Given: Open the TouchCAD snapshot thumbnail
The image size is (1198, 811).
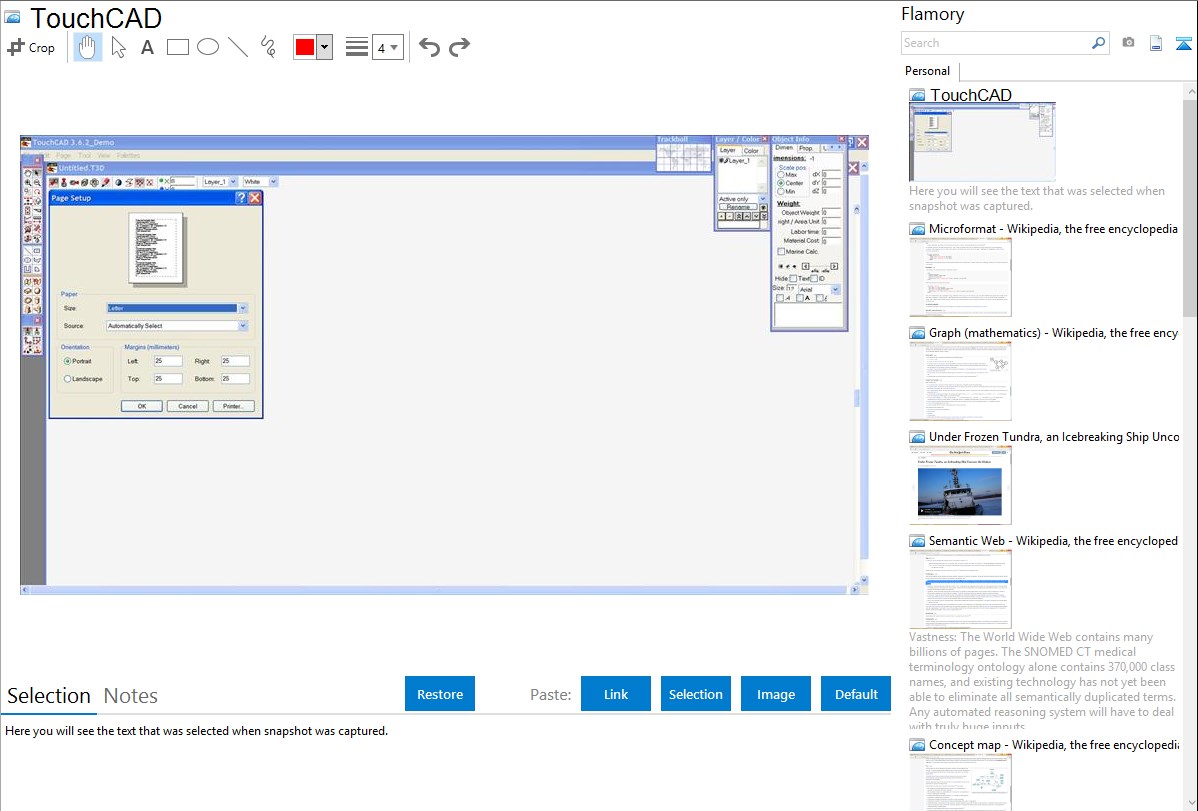Looking at the screenshot, I should click(x=983, y=142).
